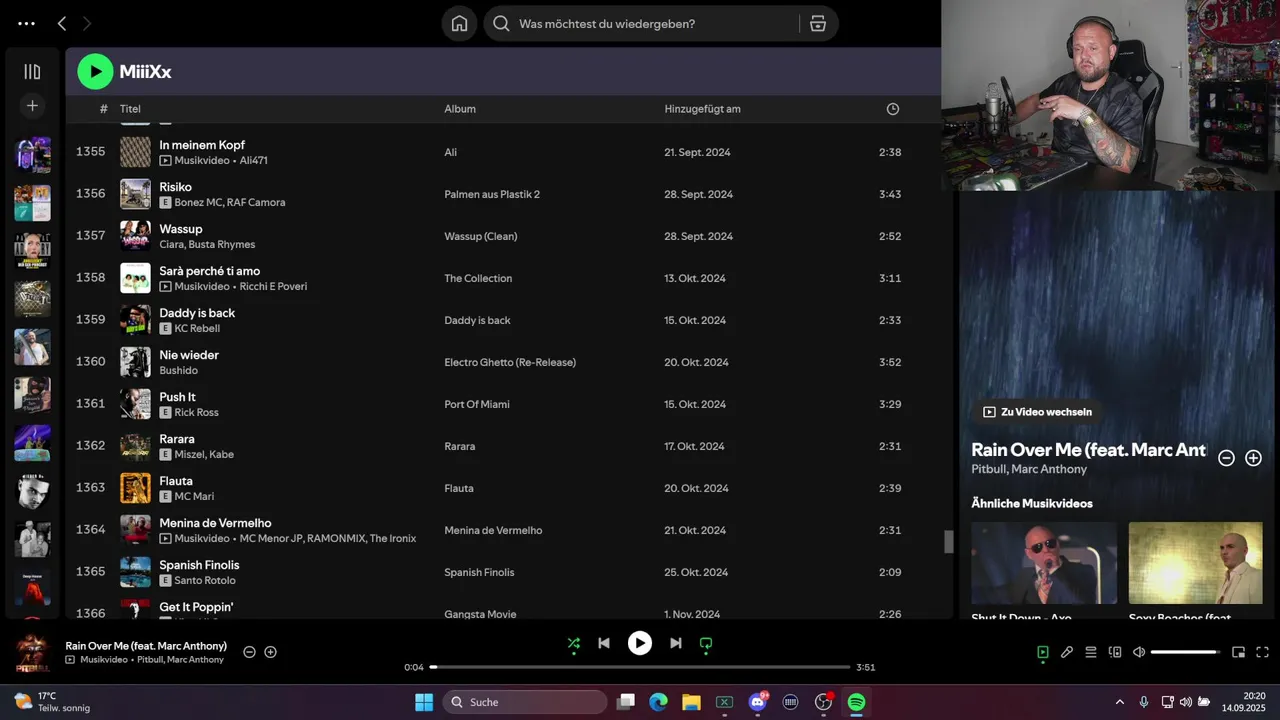Open the playback queue icon
Image resolution: width=1280 pixels, height=720 pixels.
tap(1091, 652)
